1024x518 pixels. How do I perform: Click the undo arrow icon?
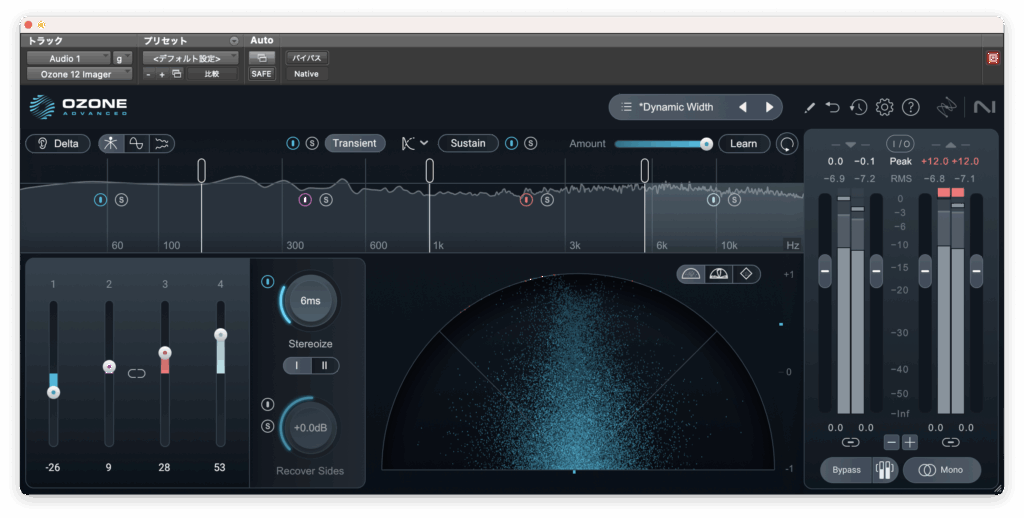click(x=833, y=107)
